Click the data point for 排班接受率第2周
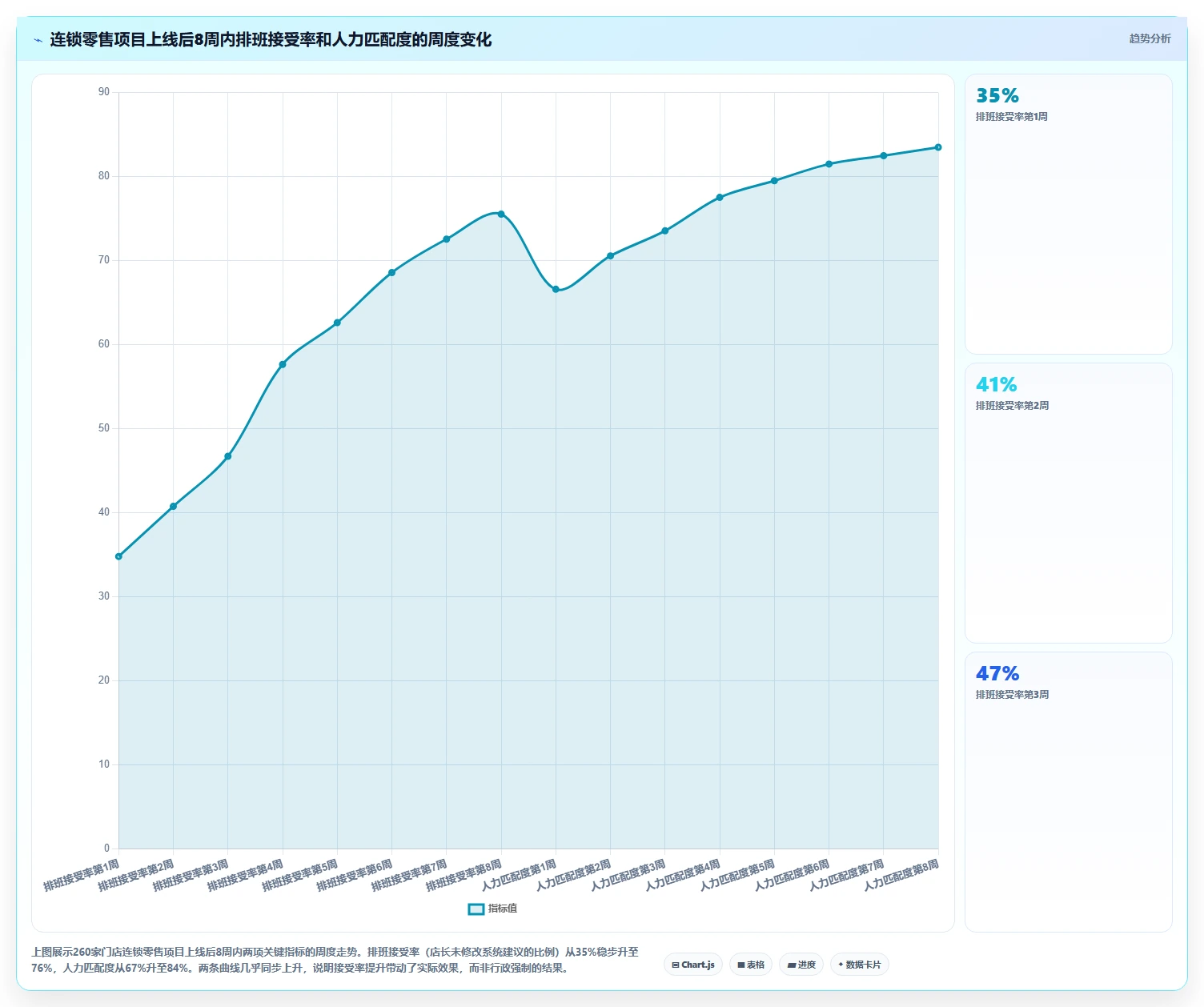The height and width of the screenshot is (1007, 1204). (173, 506)
